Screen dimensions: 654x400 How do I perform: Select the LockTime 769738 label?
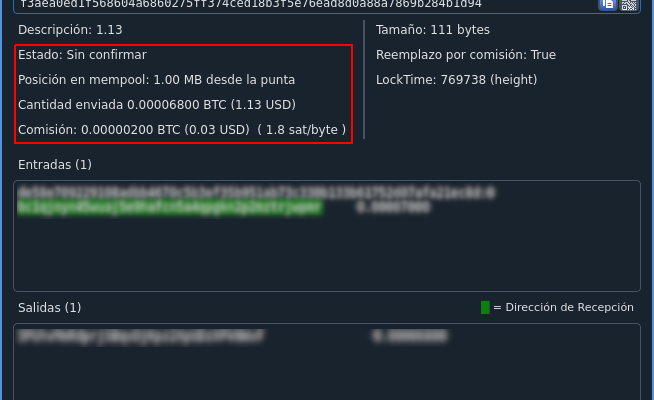pos(456,80)
